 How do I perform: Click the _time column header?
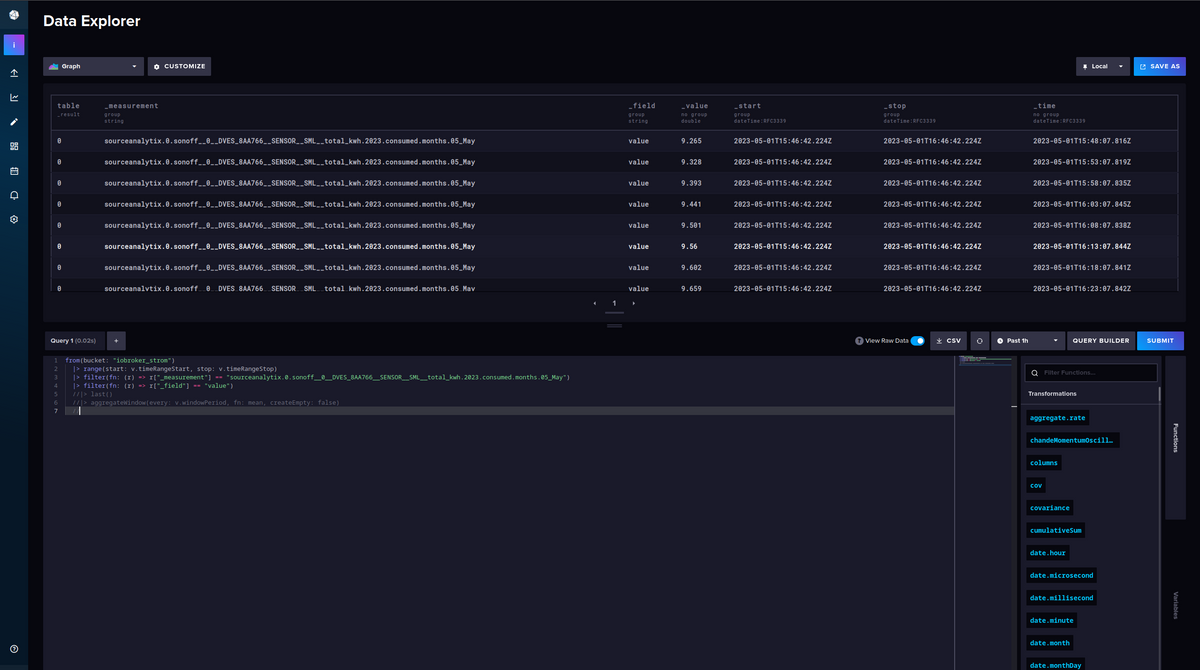click(x=1045, y=106)
